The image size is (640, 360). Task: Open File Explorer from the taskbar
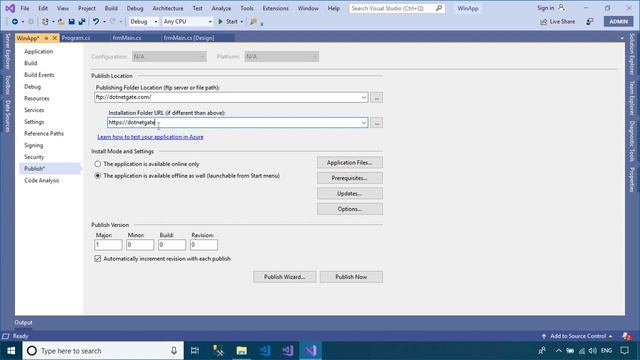click(x=242, y=351)
